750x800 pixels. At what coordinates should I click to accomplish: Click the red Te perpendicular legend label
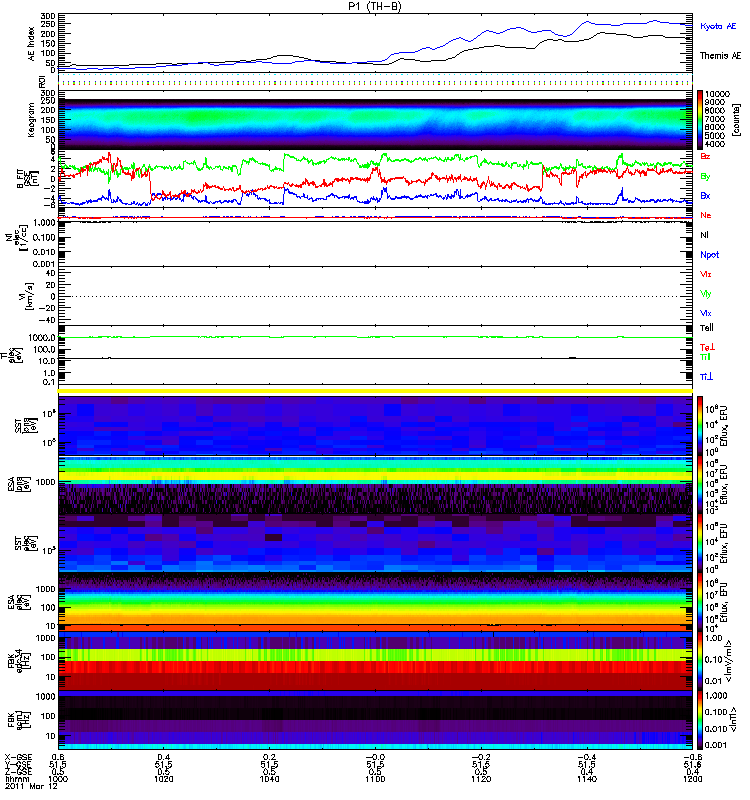click(706, 347)
